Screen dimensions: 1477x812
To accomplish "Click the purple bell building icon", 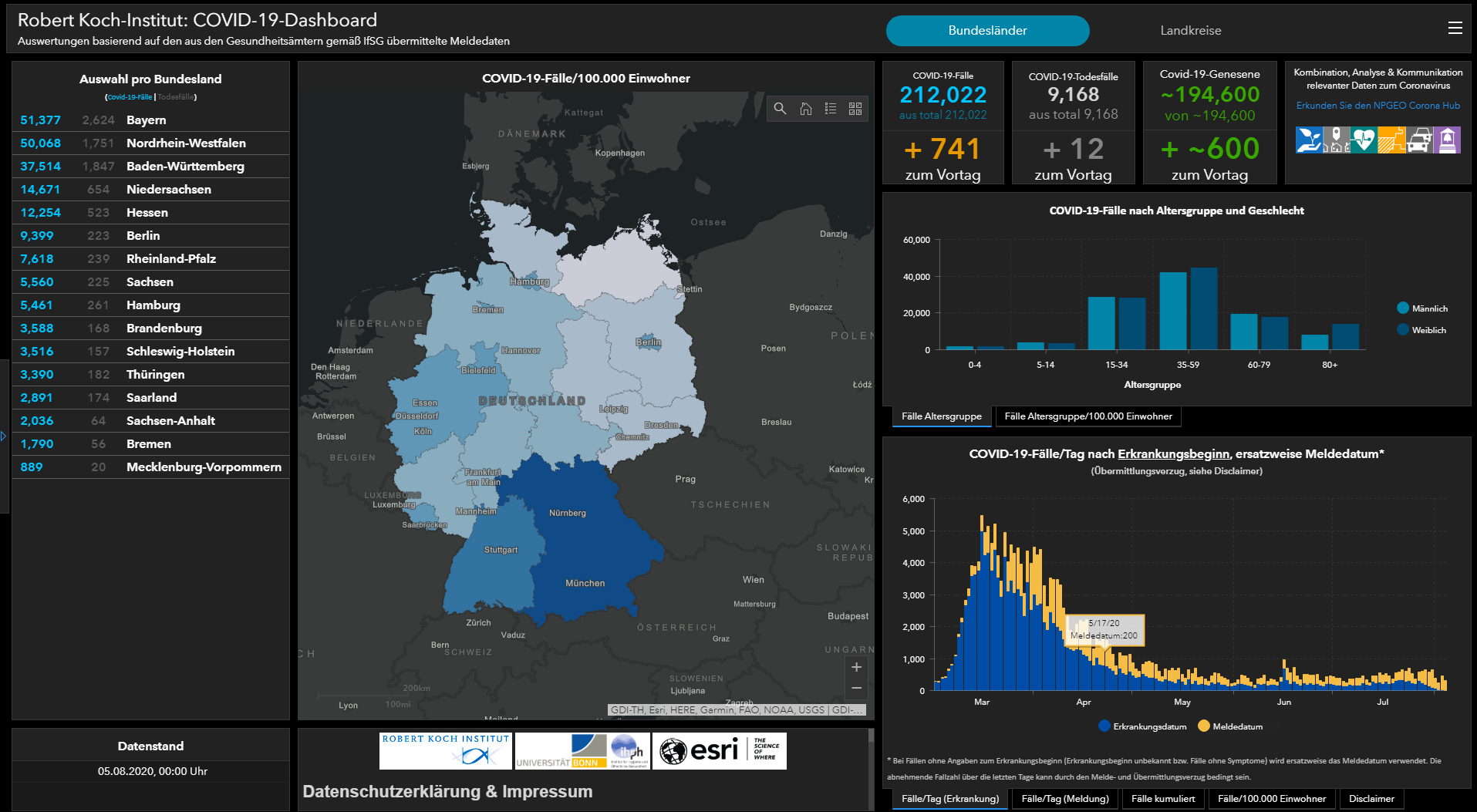I will pos(1448,140).
